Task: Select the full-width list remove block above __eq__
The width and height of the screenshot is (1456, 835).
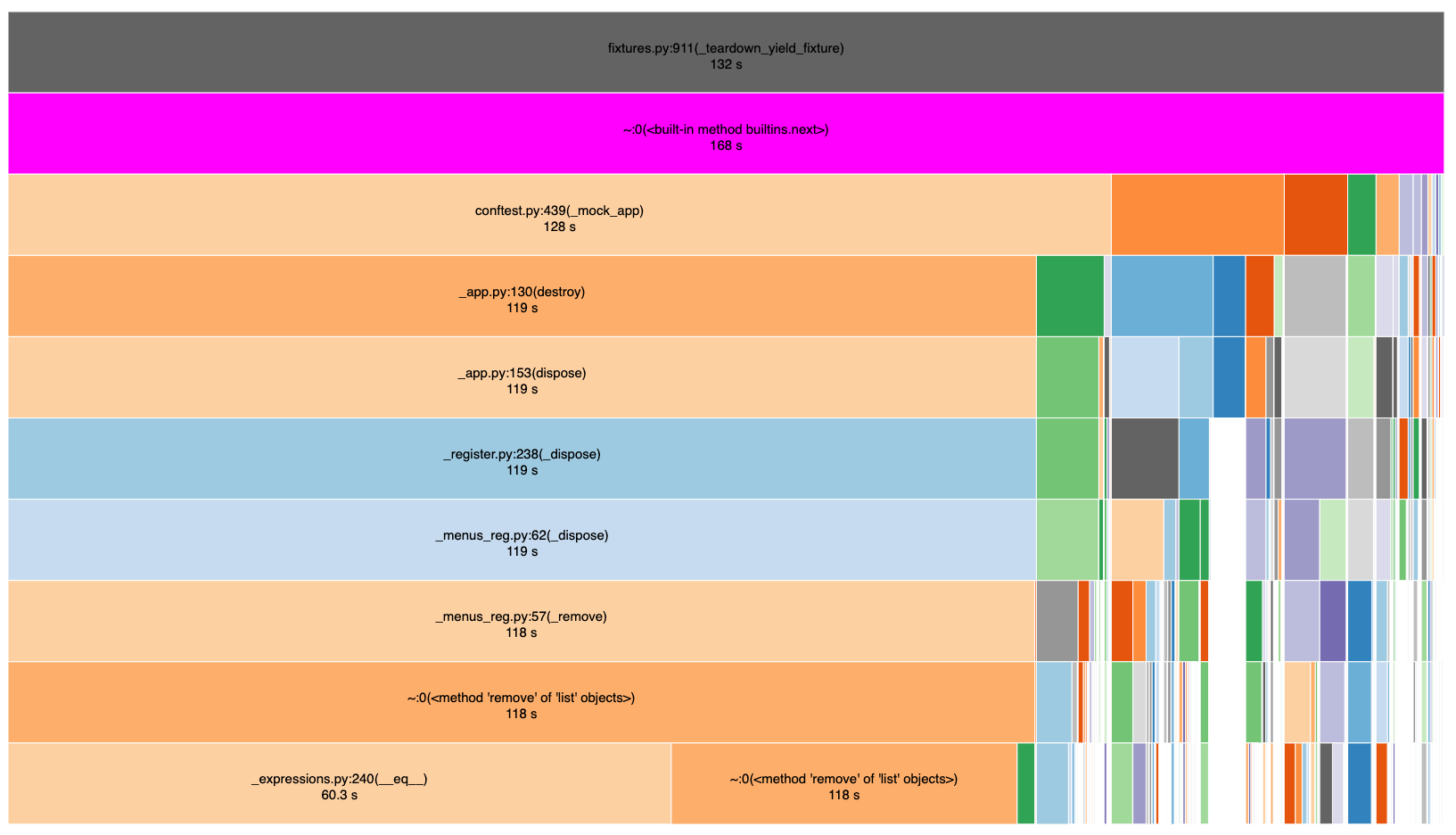Action: click(x=522, y=701)
